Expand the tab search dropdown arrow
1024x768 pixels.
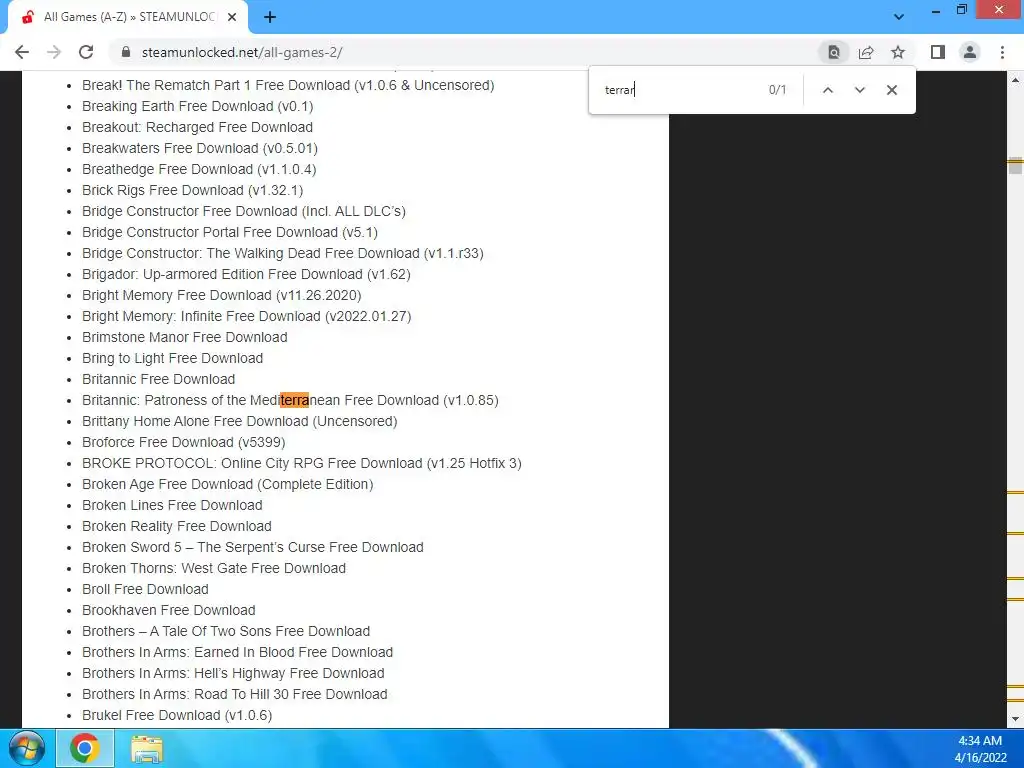coord(899,17)
